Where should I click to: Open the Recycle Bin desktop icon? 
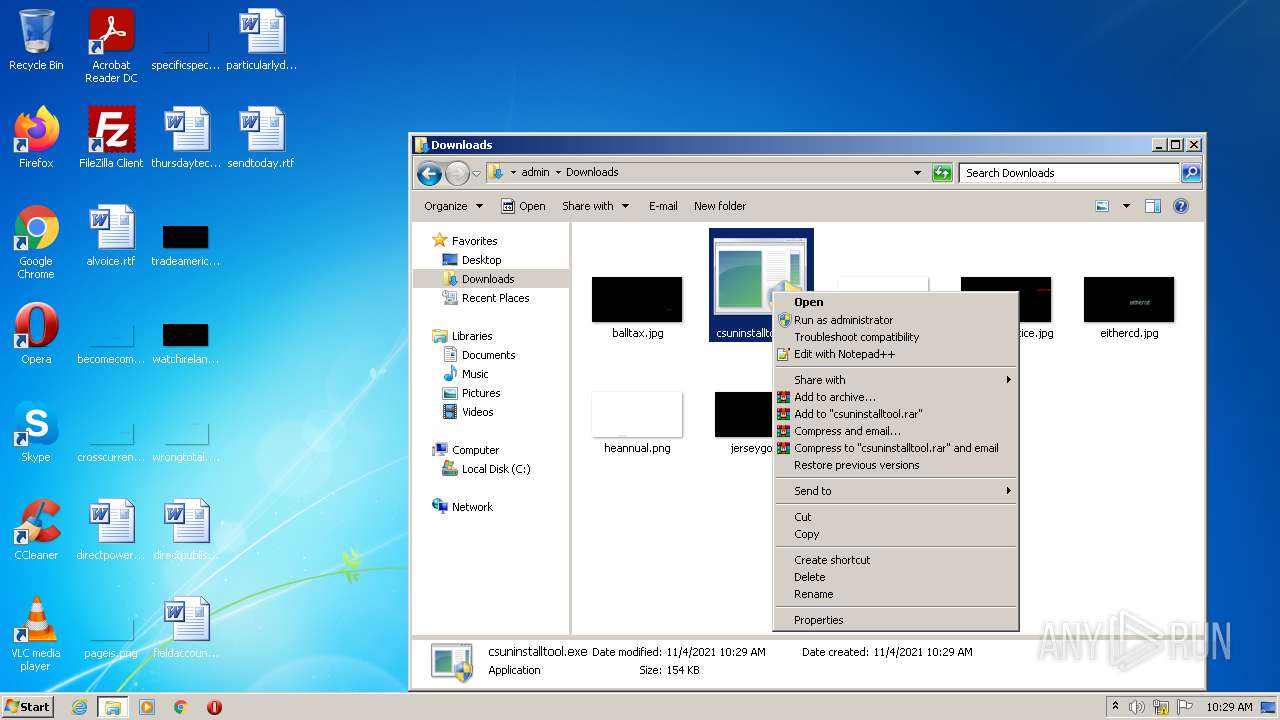pos(36,40)
